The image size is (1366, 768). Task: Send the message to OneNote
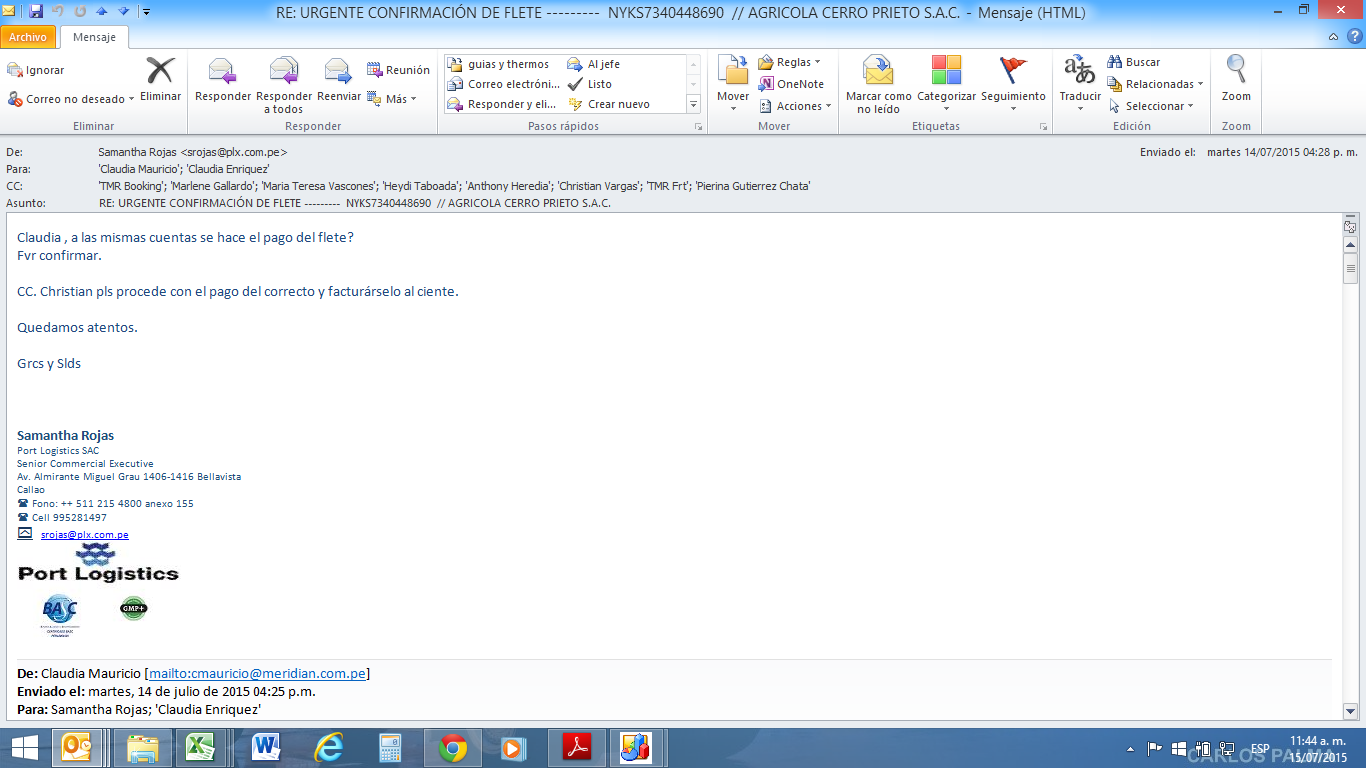coord(791,84)
